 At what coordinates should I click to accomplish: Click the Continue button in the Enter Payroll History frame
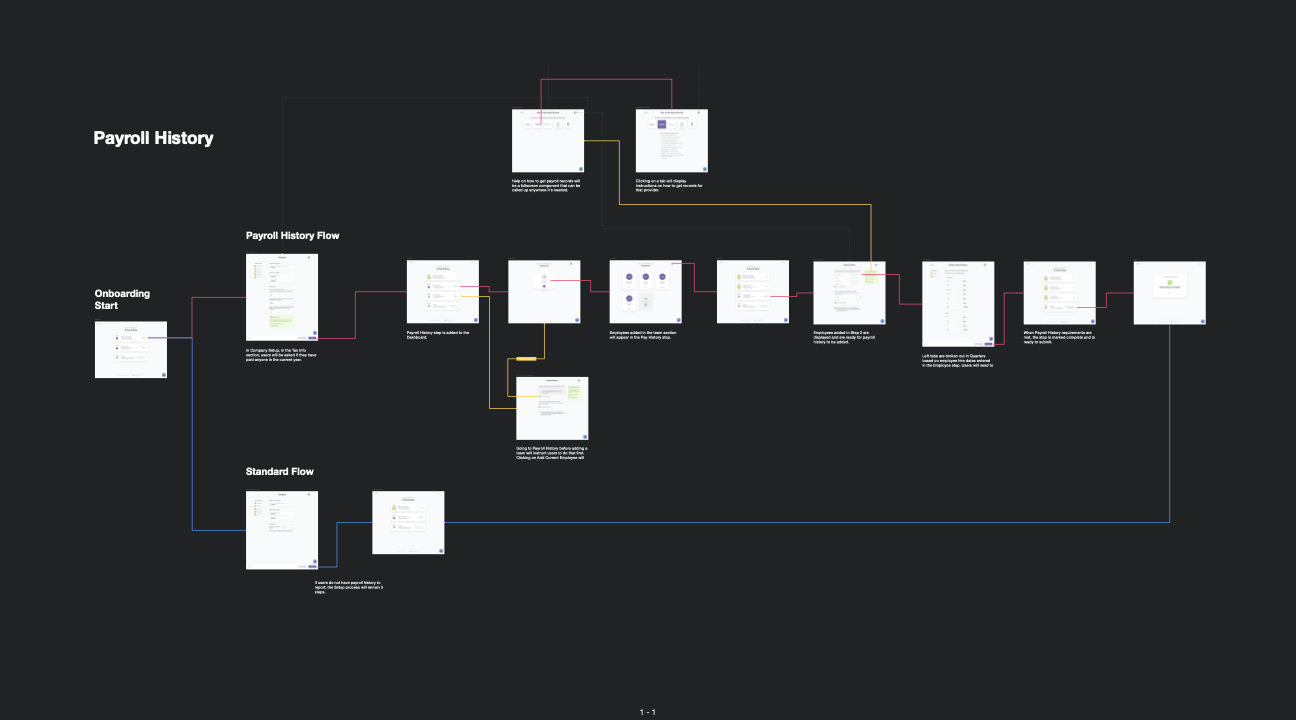[x=988, y=344]
